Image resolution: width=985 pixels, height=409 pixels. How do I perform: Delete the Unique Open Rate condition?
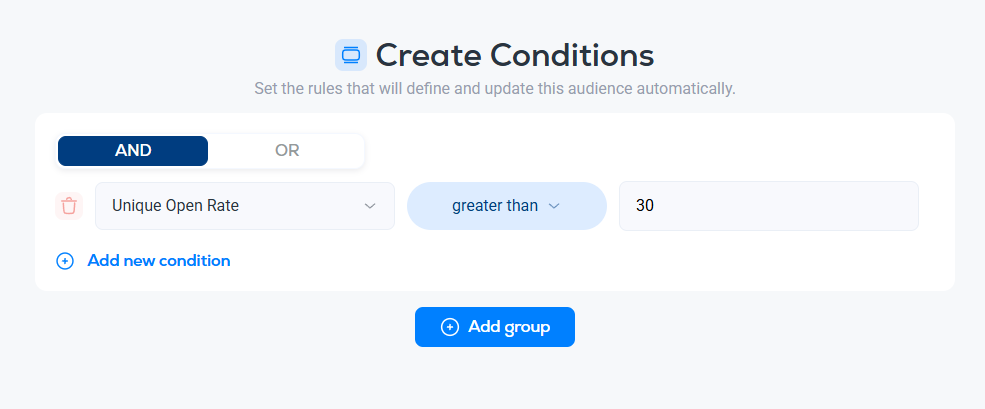69,206
